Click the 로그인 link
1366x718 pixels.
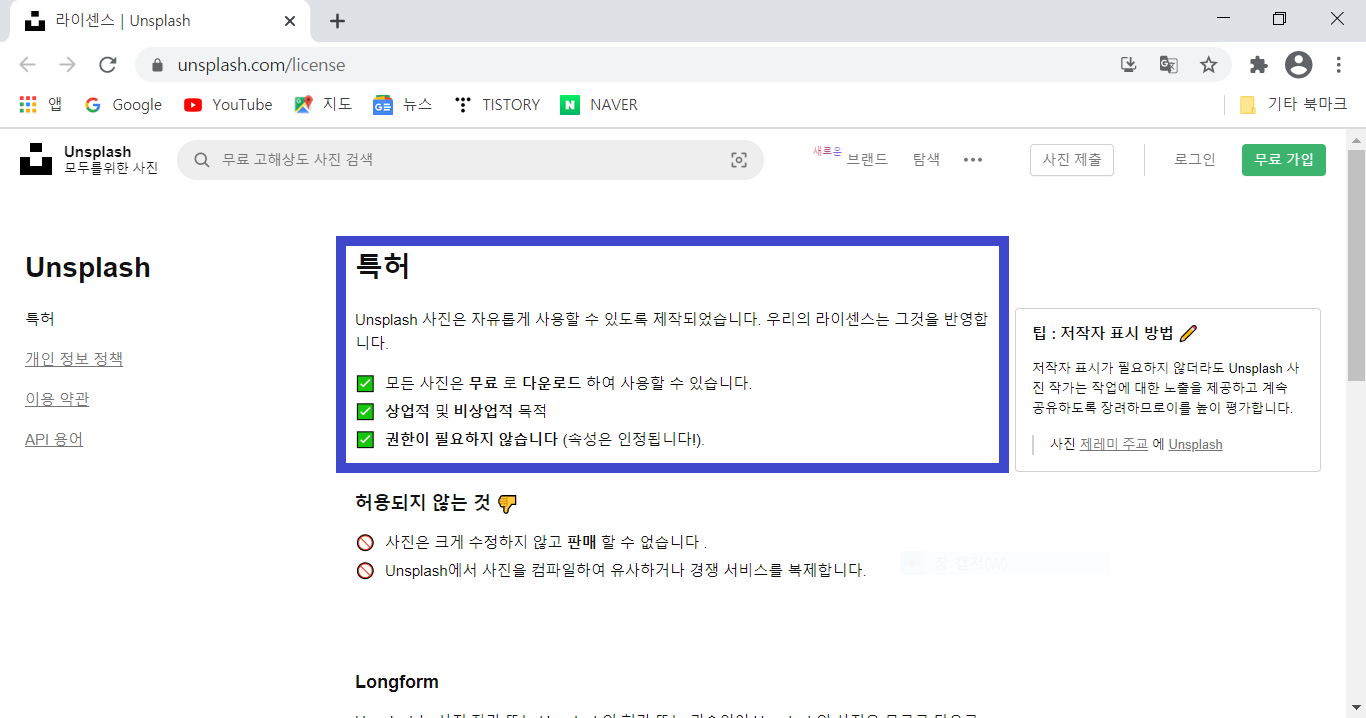coord(1195,159)
